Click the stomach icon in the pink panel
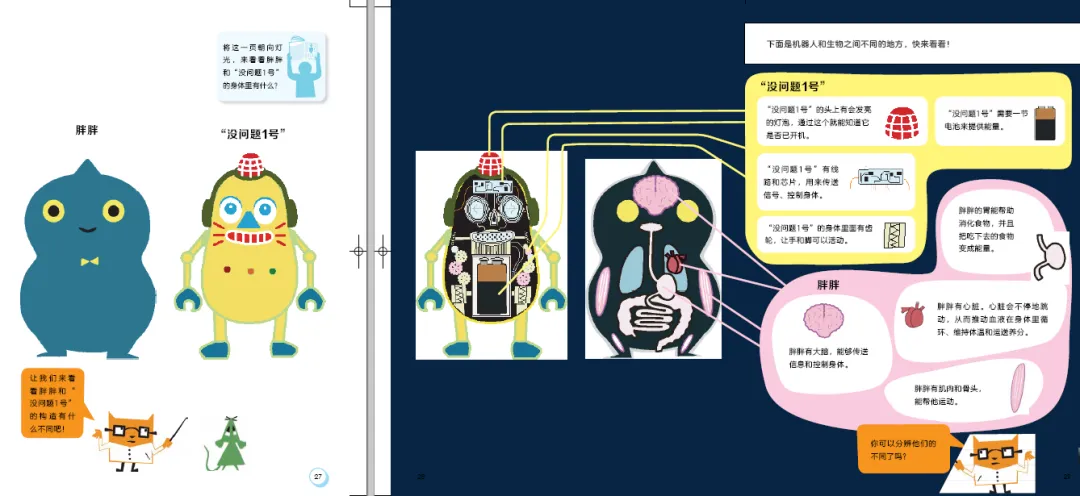This screenshot has height=496, width=1080. [x=1048, y=257]
